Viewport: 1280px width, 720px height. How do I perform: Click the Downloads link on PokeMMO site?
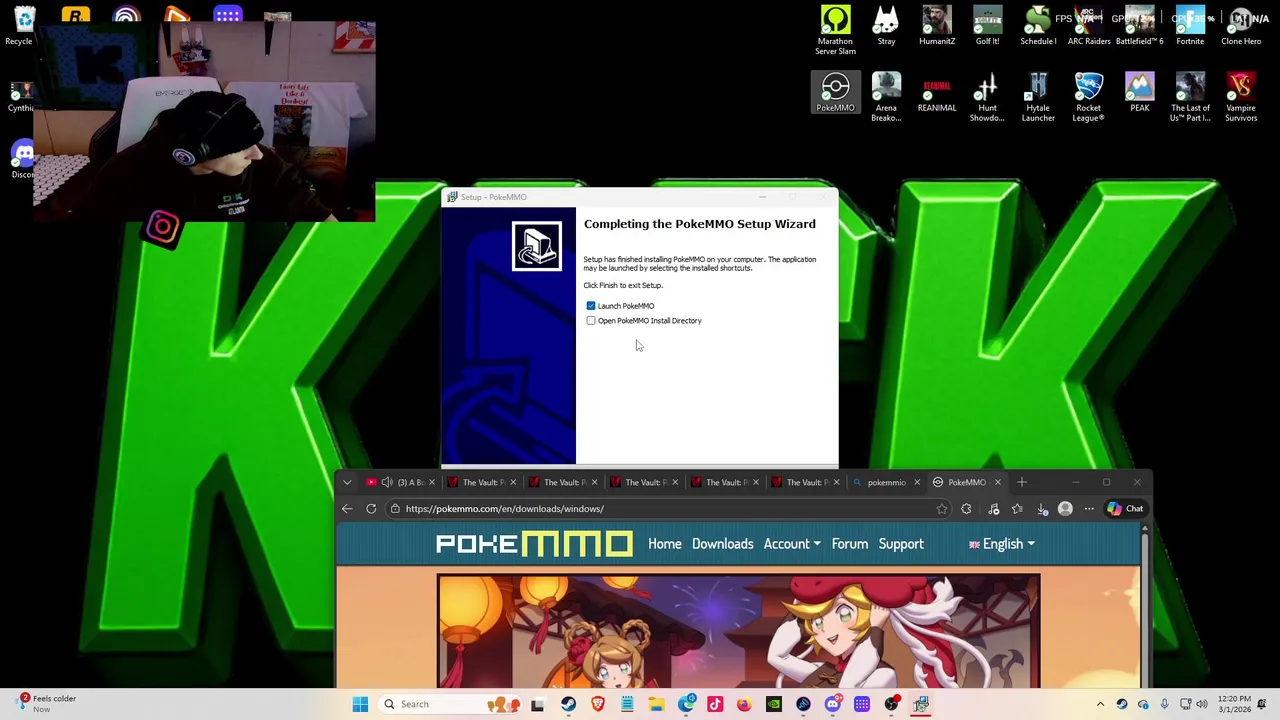coord(723,544)
